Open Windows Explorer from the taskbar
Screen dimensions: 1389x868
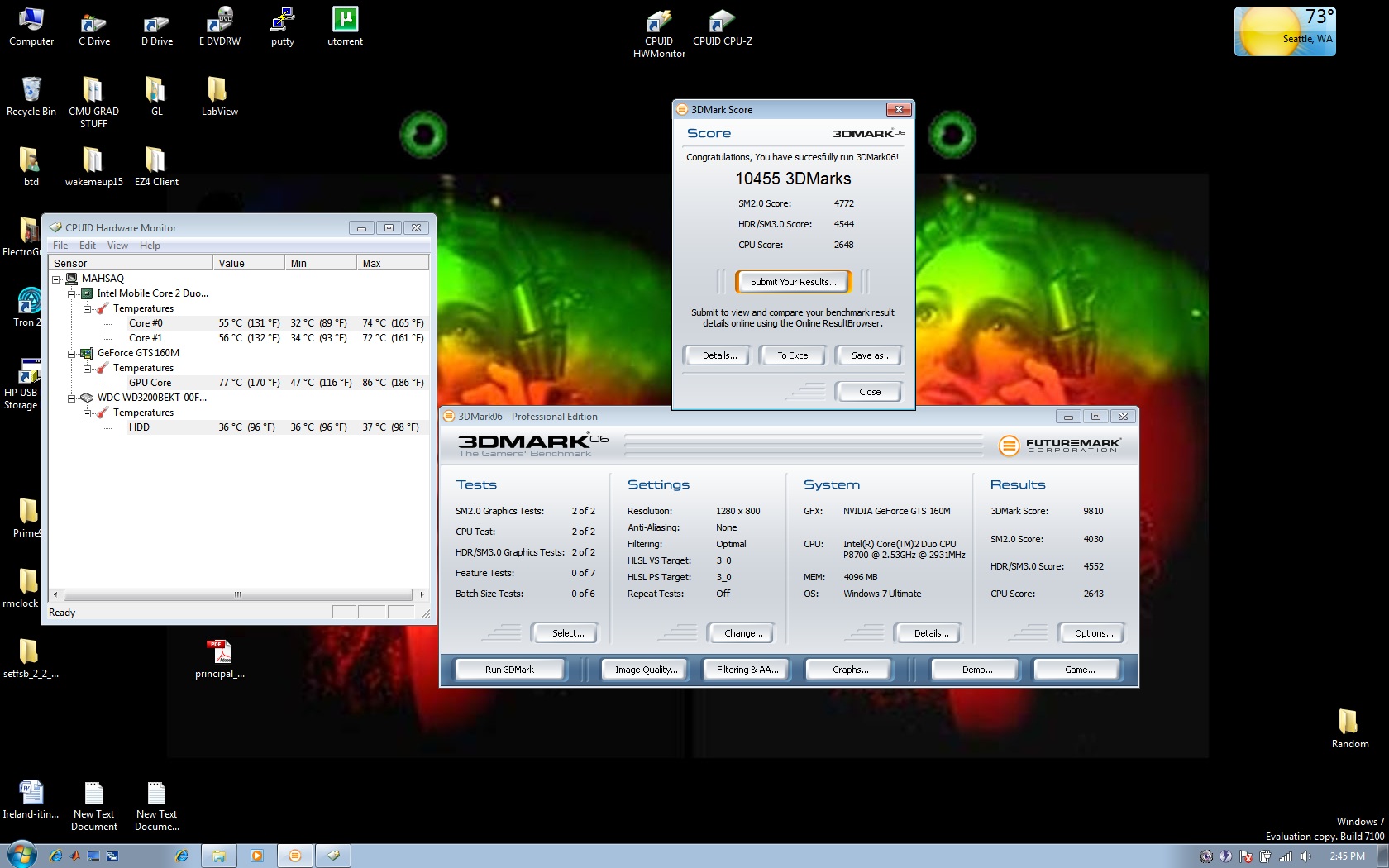(219, 856)
